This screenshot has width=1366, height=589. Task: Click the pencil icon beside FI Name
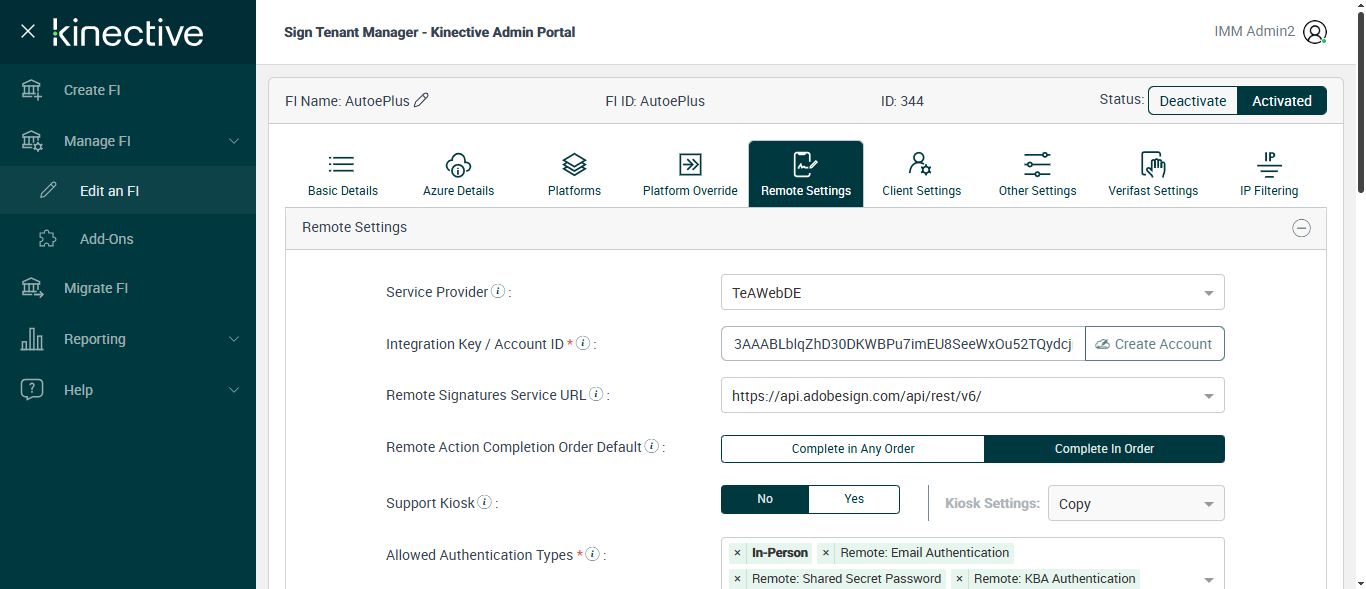[421, 100]
